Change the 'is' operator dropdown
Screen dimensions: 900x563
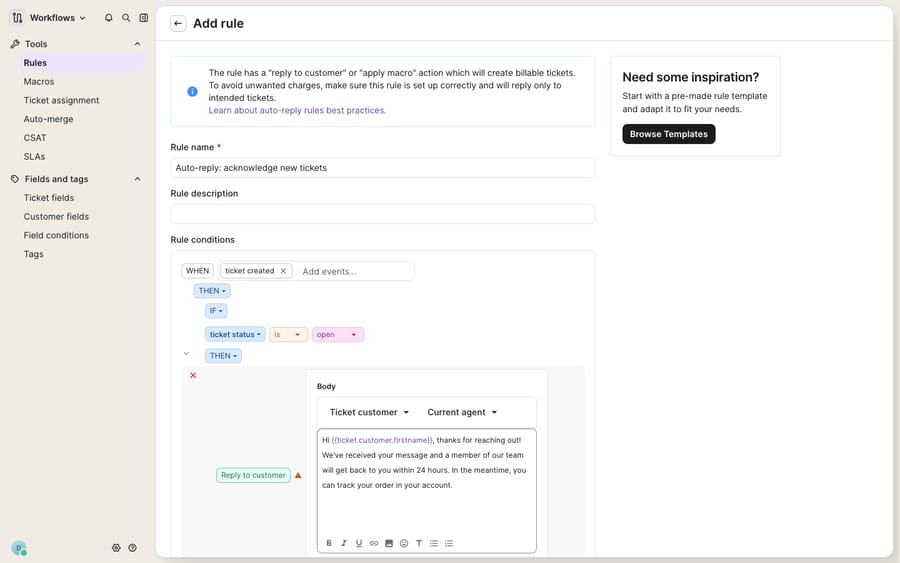coord(288,335)
